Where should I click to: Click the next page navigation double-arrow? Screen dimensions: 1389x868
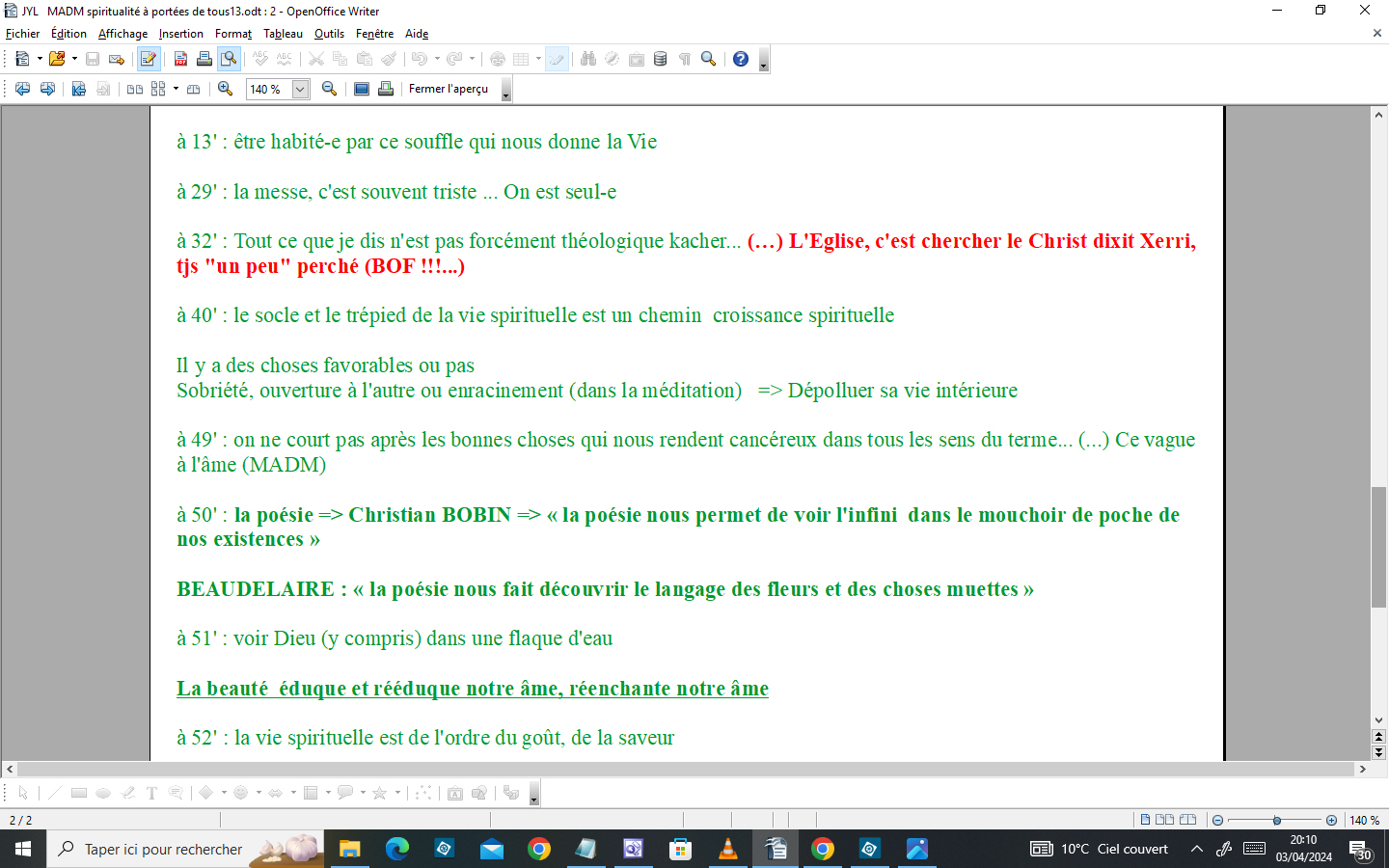click(x=1378, y=752)
